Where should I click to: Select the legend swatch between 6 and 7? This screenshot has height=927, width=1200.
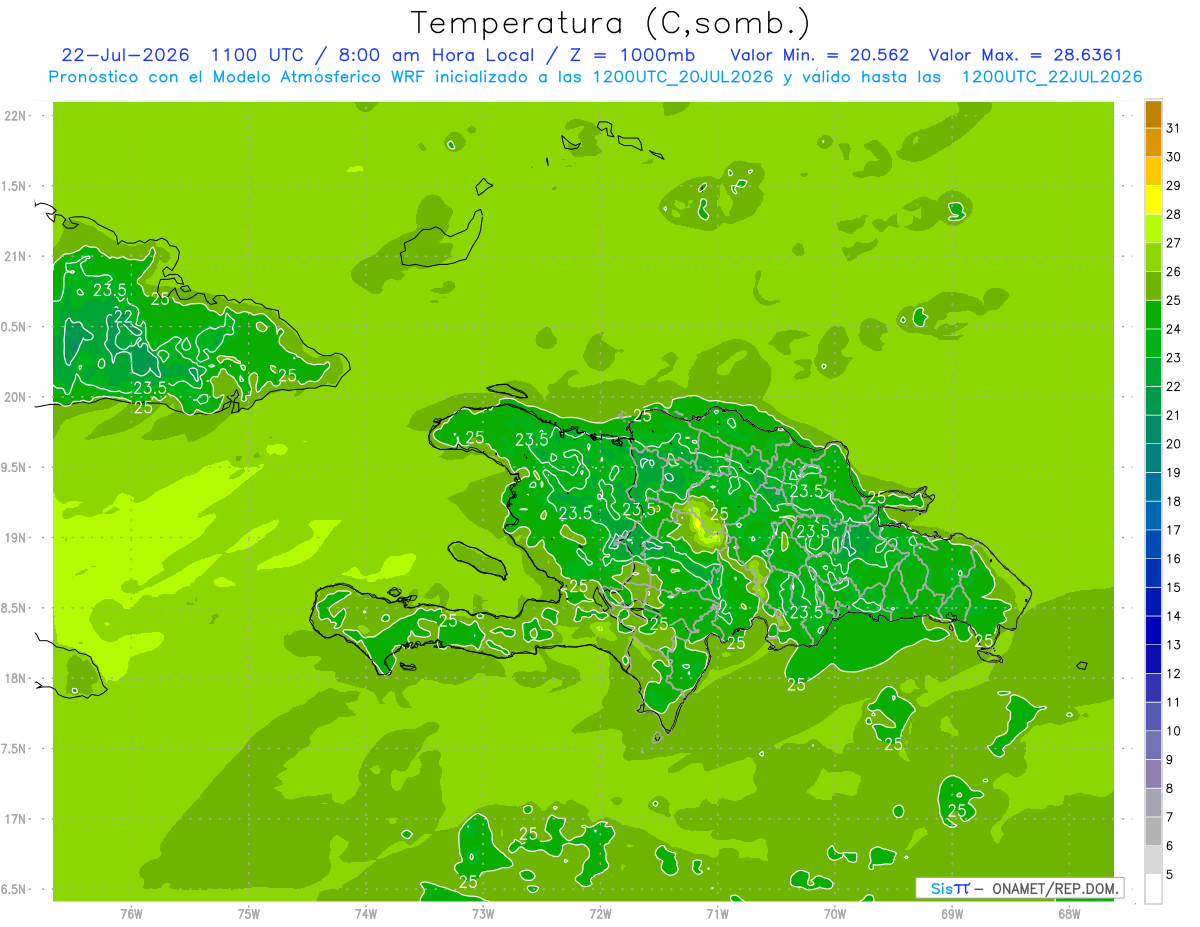[1153, 831]
